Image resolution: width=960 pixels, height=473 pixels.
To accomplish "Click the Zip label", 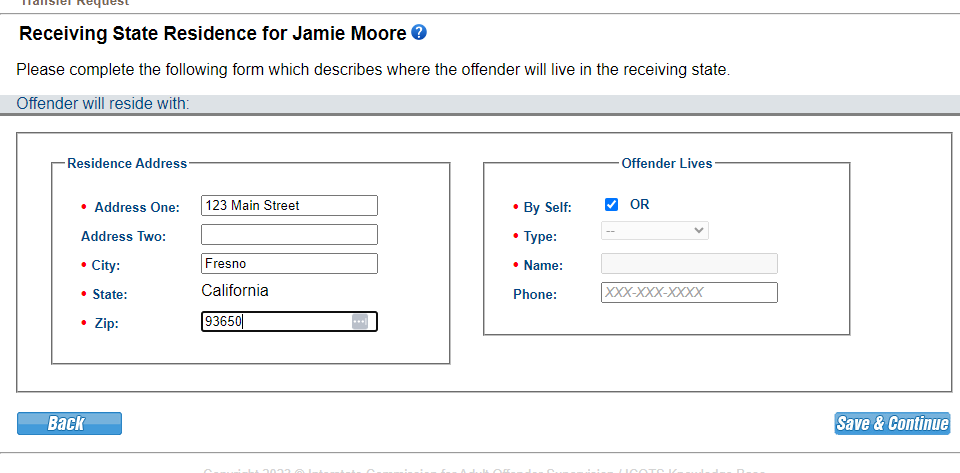I will pos(107,324).
